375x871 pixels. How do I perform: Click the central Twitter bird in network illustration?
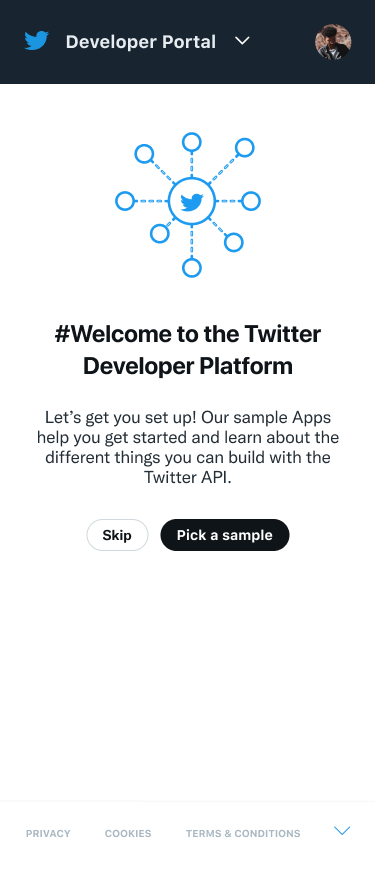(x=192, y=201)
